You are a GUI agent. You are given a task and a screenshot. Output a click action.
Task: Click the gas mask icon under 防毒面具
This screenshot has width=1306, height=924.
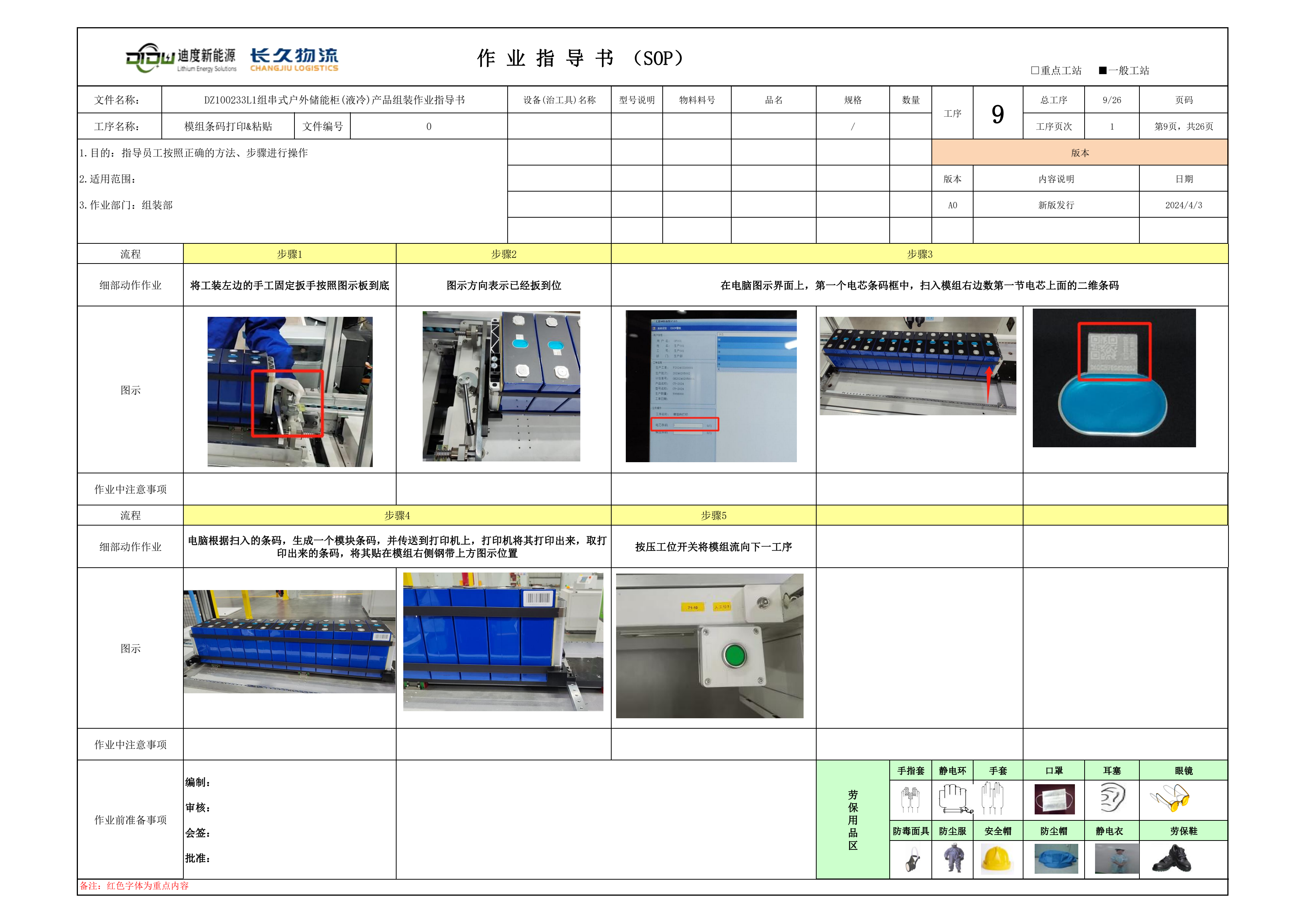pos(912,860)
